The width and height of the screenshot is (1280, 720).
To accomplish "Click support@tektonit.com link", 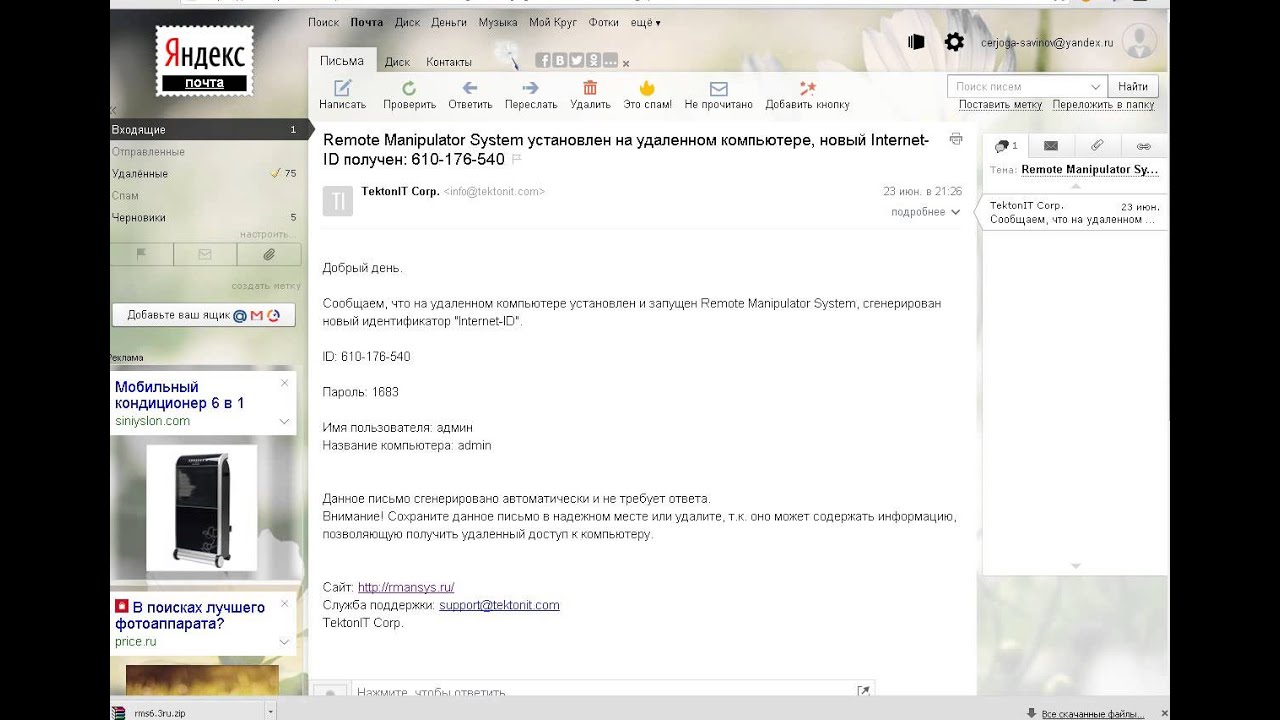I will click(x=499, y=605).
